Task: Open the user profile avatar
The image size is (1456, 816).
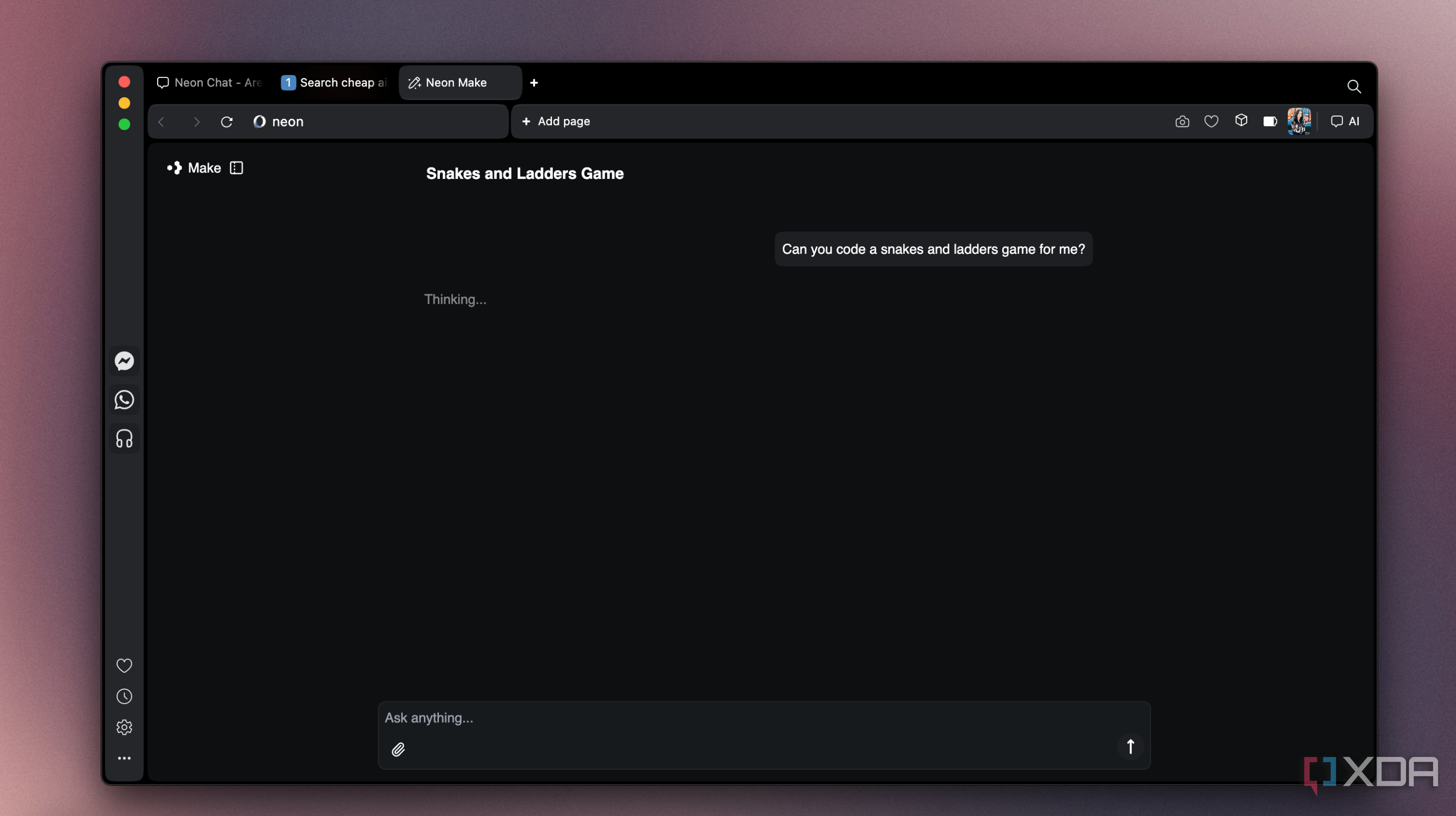Action: click(1299, 121)
